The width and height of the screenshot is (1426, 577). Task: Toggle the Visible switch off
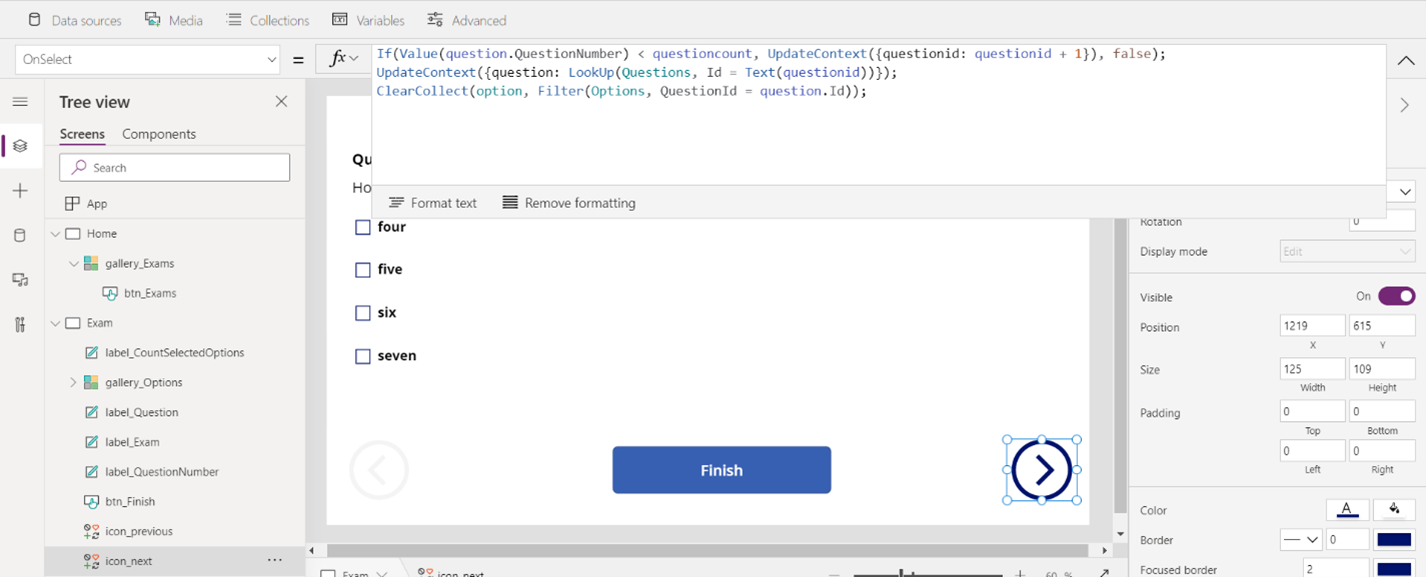[1396, 296]
